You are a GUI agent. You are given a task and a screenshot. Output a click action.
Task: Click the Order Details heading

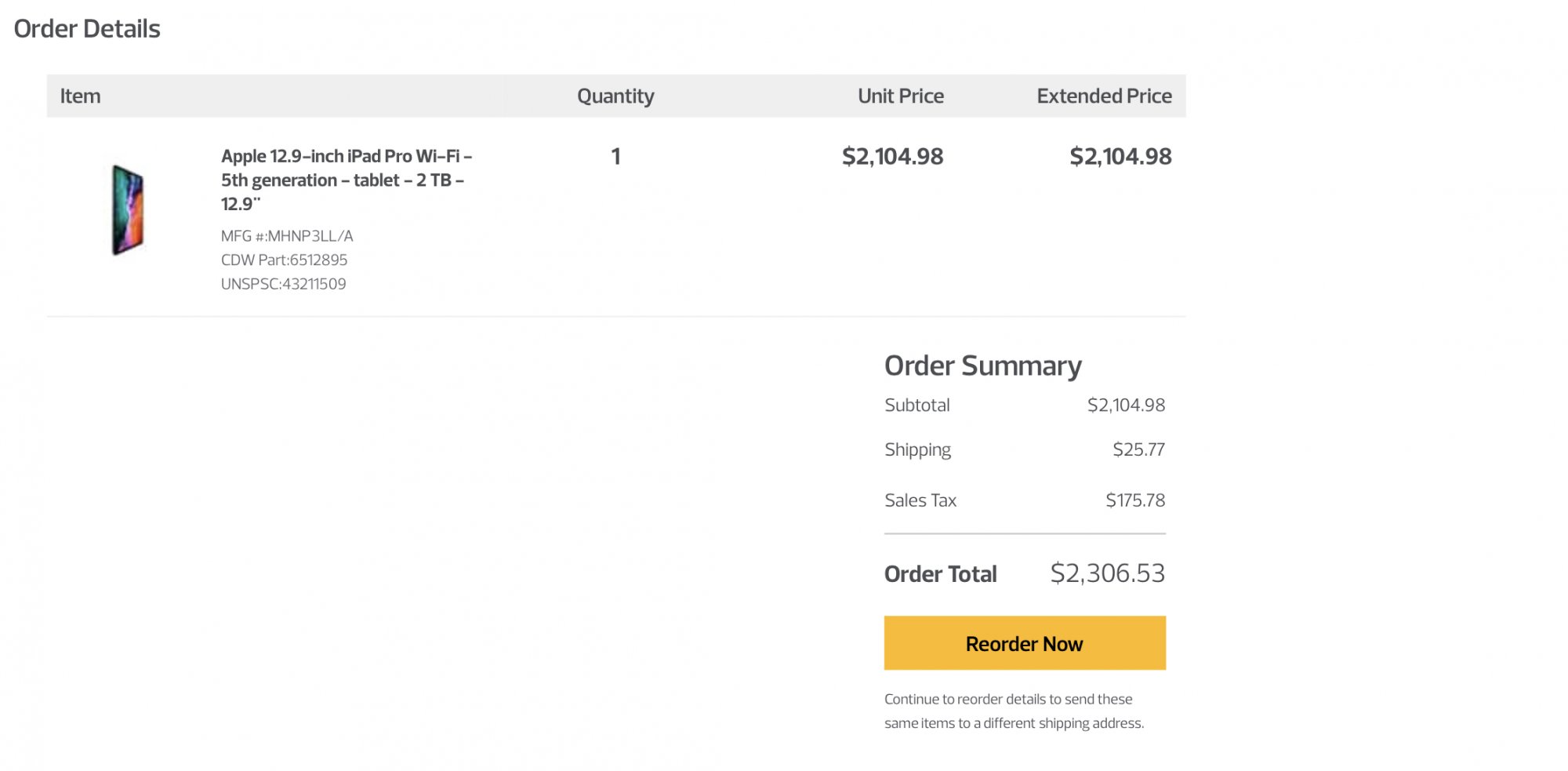coord(87,29)
